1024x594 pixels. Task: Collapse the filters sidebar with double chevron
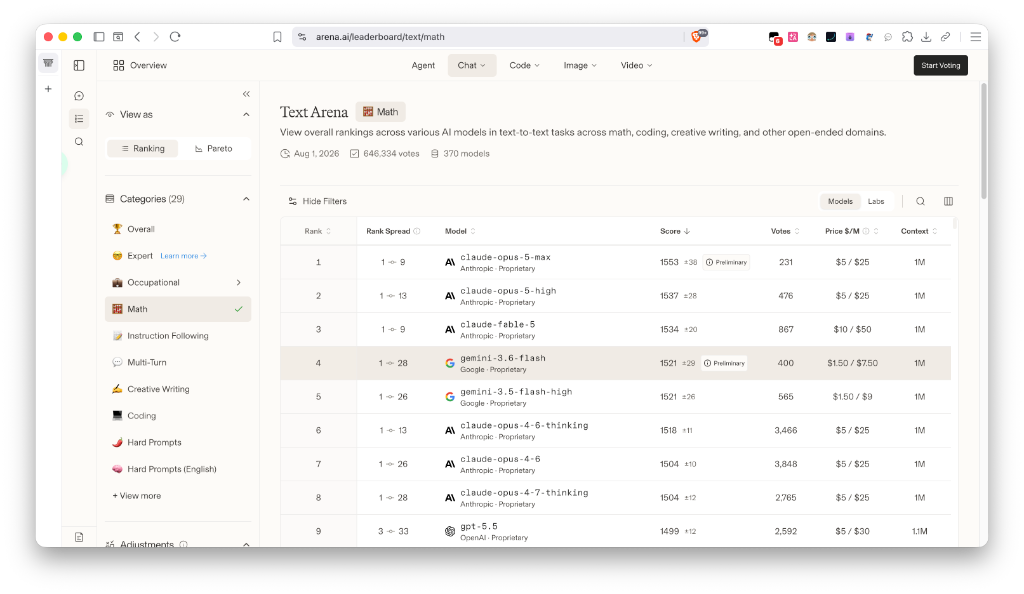[246, 94]
